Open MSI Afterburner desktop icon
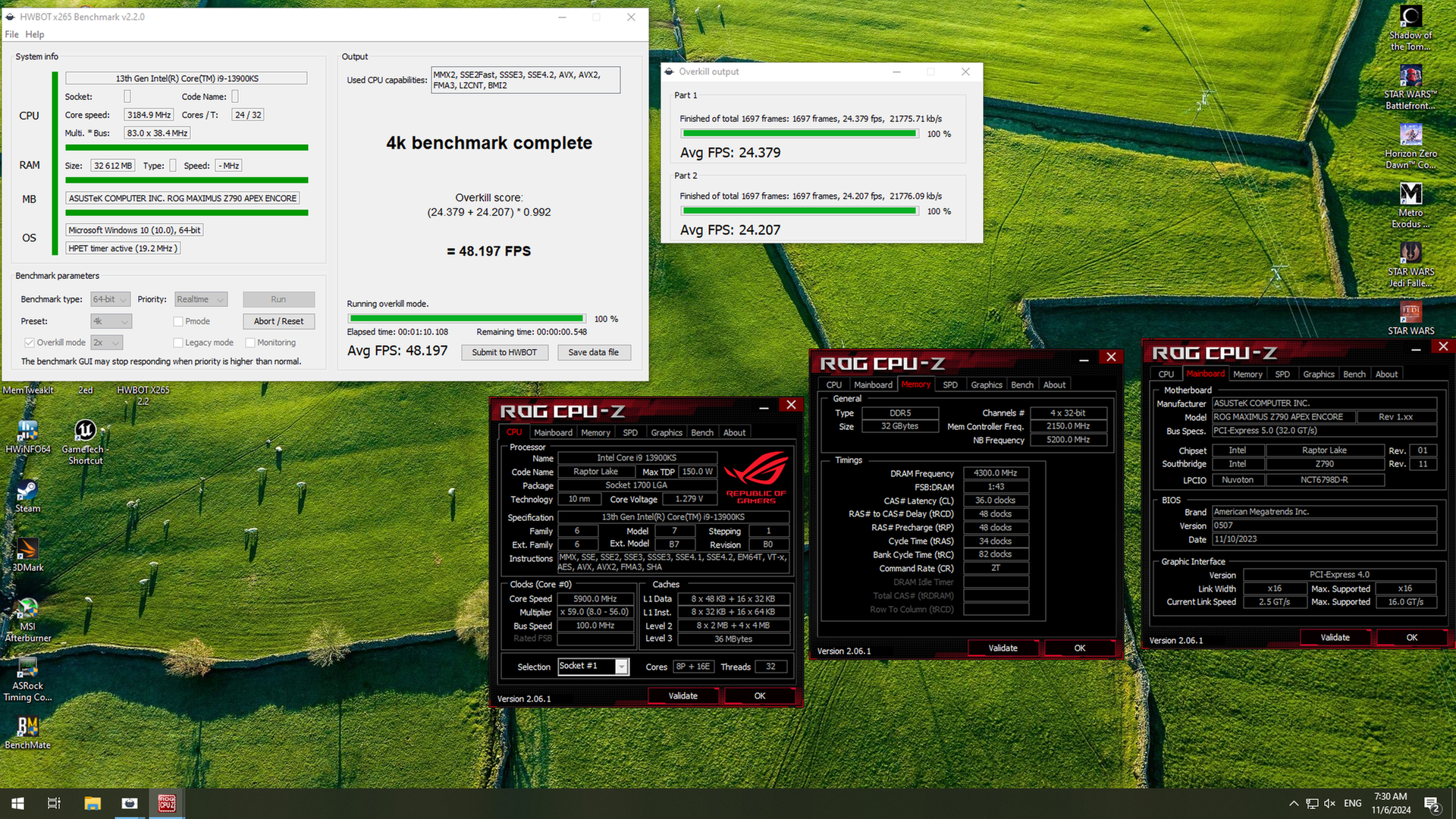The image size is (1456, 819). coord(27,620)
